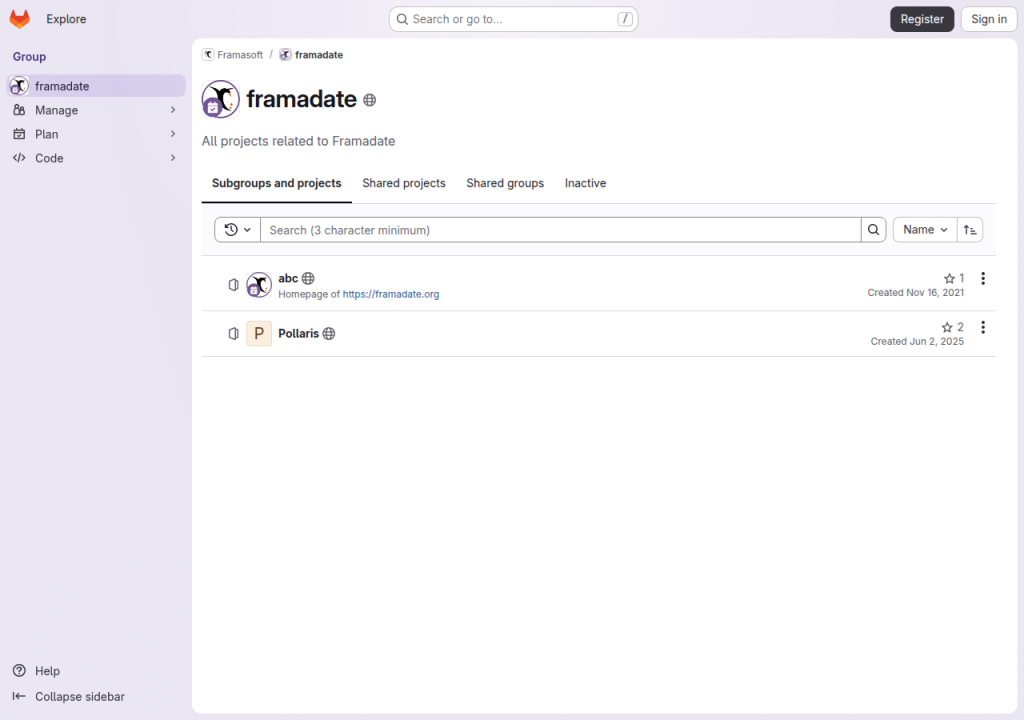Open the recent searches history dropdown
The image size is (1024, 720).
238,230
